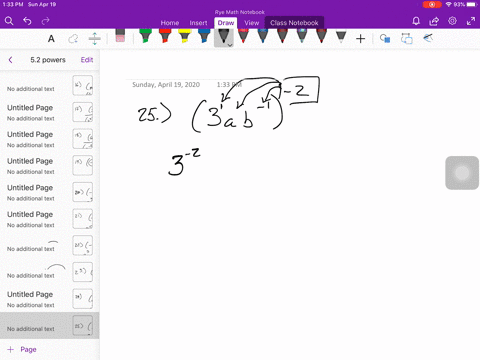Tap the AssistiveTouch floating button
The image size is (480, 360).
click(462, 173)
